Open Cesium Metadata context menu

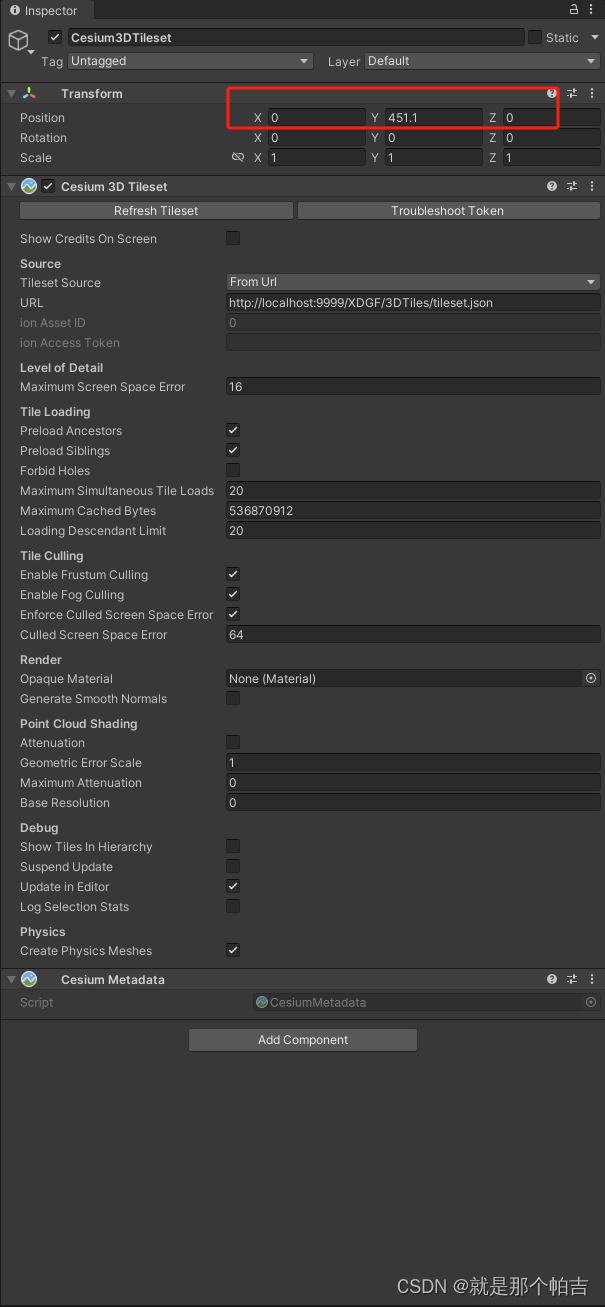[592, 979]
